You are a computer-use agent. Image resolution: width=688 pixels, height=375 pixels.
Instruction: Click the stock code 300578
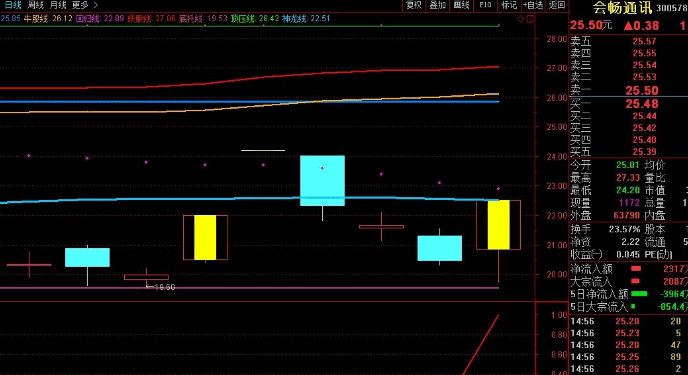click(671, 8)
